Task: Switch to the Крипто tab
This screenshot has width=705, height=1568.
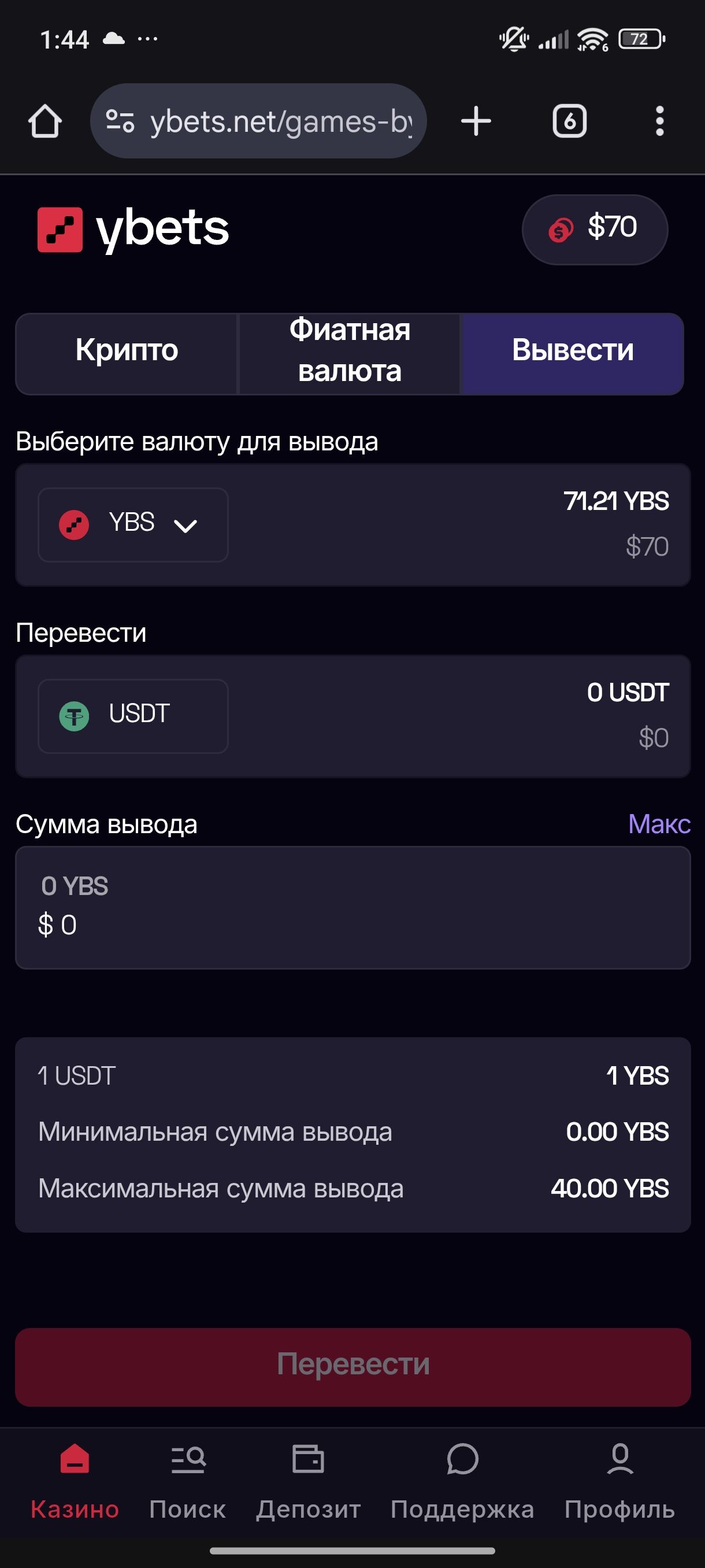Action: tap(127, 350)
